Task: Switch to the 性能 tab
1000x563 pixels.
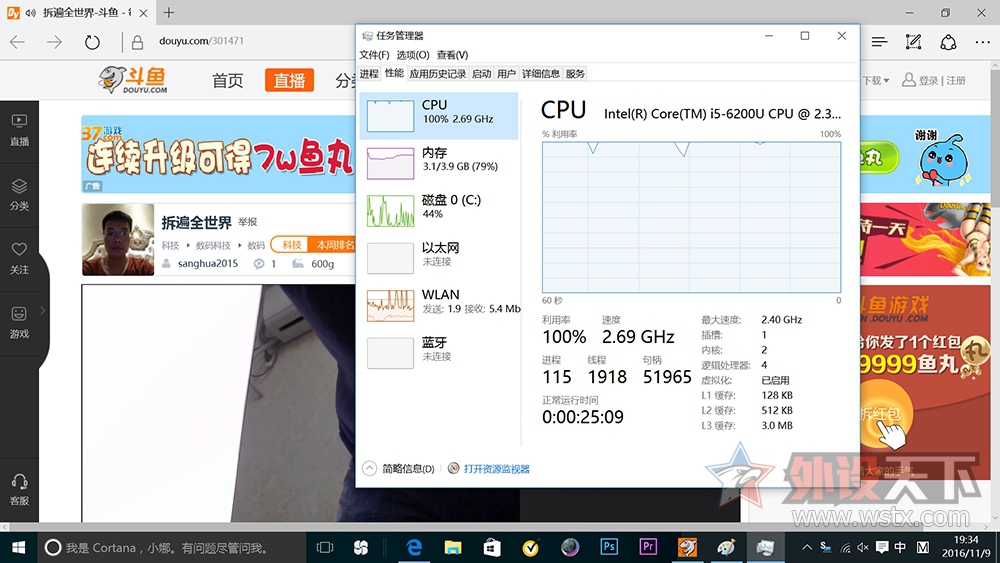Action: tap(394, 73)
